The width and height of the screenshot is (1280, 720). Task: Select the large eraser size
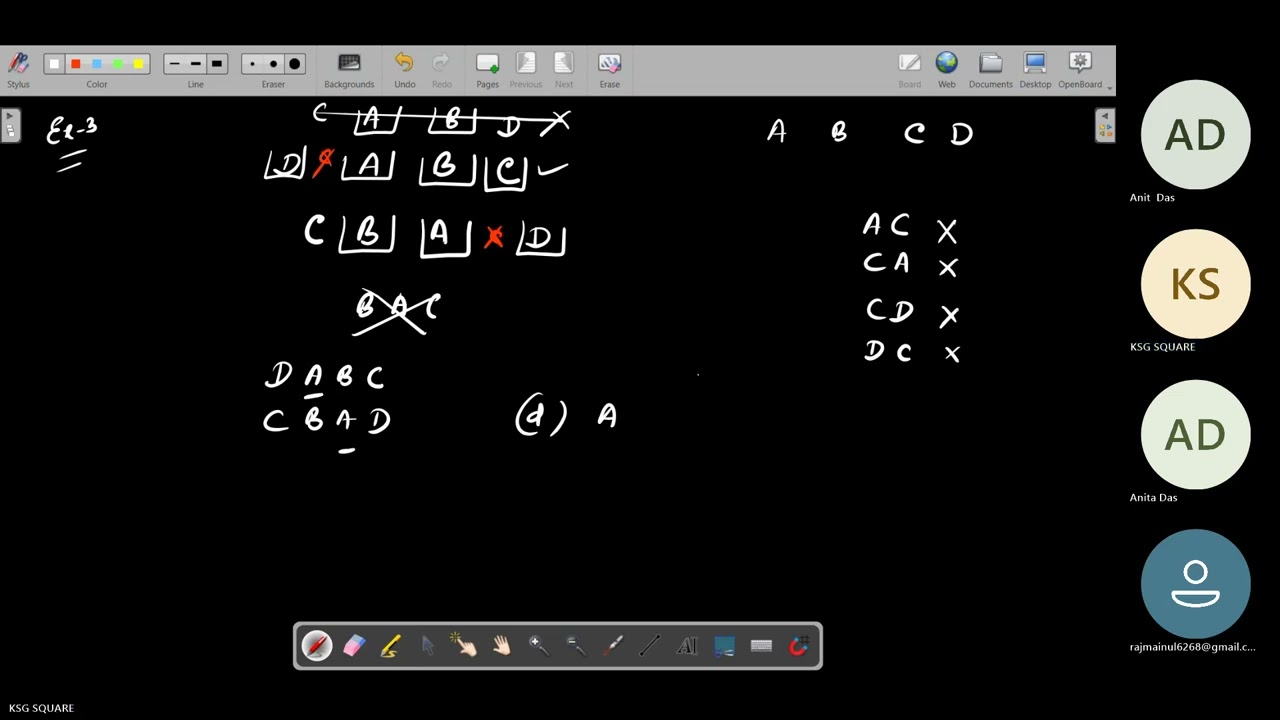pyautogui.click(x=294, y=64)
